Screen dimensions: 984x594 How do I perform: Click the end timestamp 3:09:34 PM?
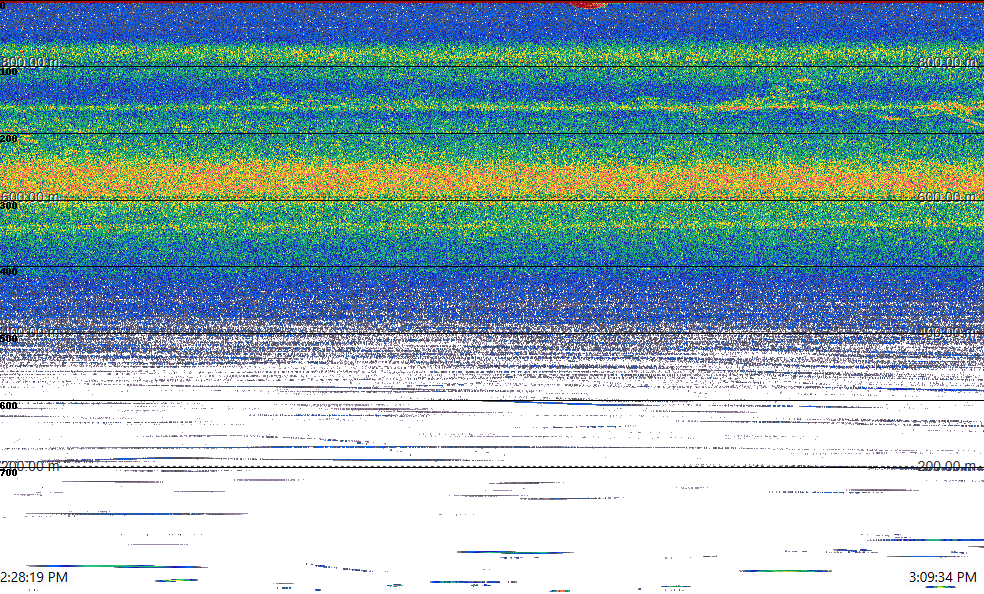[x=943, y=577]
